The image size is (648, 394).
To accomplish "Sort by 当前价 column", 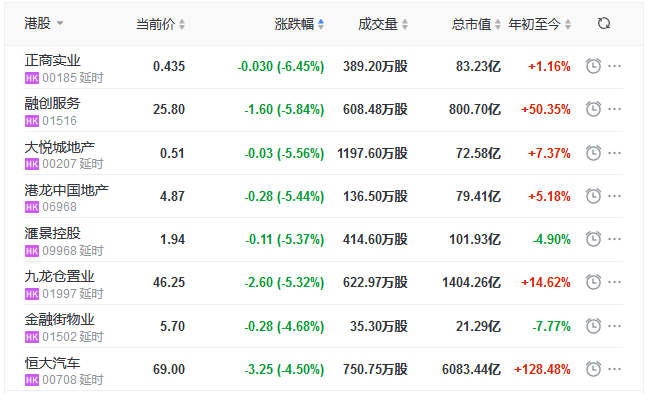I will [x=160, y=24].
